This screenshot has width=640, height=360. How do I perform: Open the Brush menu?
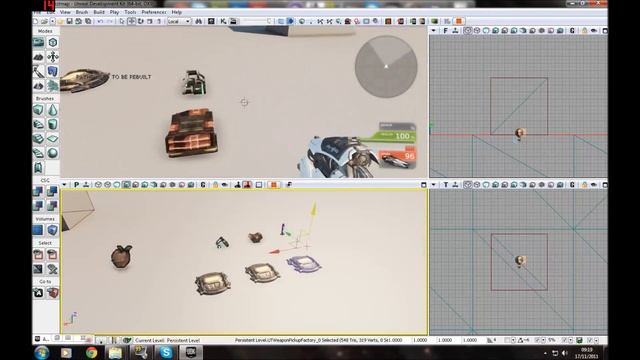82,12
